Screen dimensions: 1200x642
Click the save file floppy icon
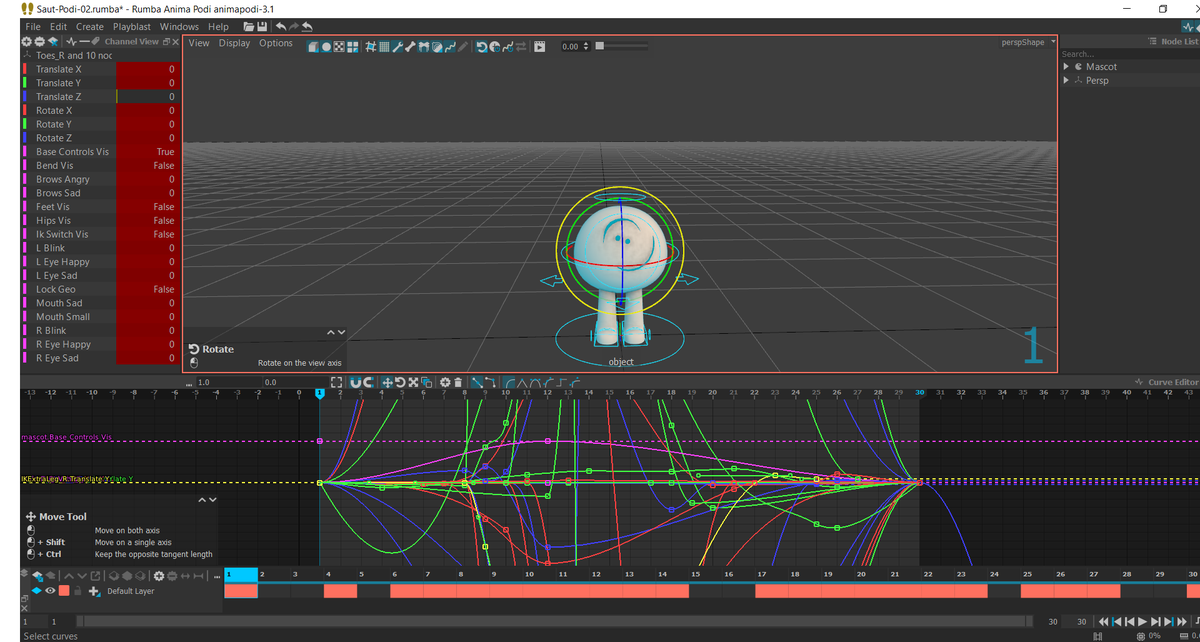[x=262, y=27]
